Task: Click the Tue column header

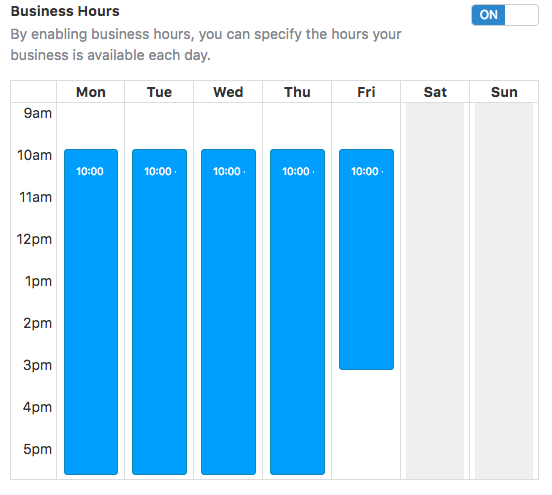Action: point(159,92)
